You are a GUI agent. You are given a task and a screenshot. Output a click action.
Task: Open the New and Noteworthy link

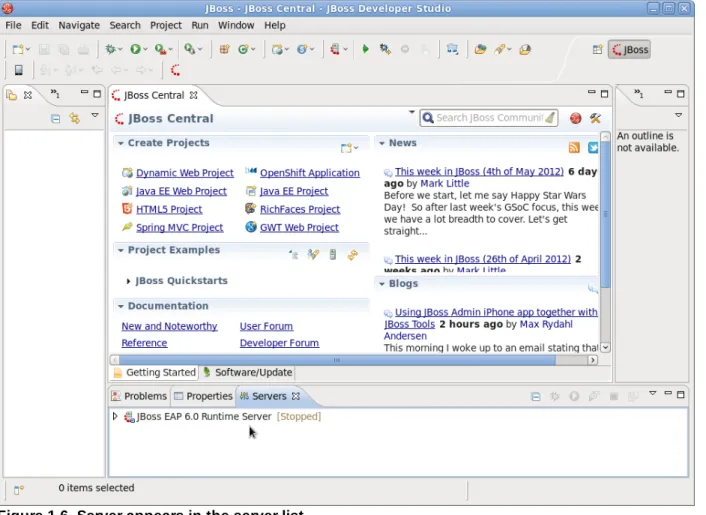(169, 326)
